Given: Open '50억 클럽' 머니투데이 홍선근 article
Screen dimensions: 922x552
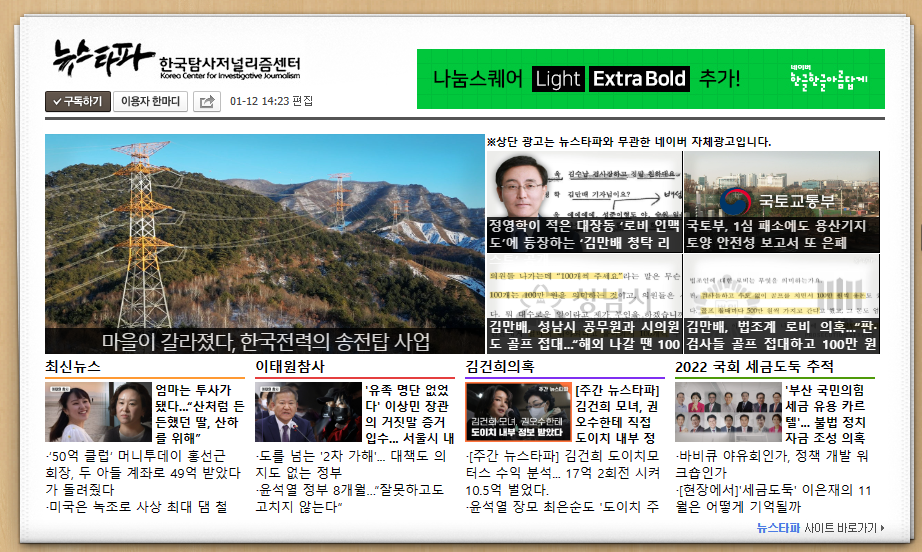Looking at the screenshot, I should 143,473.
